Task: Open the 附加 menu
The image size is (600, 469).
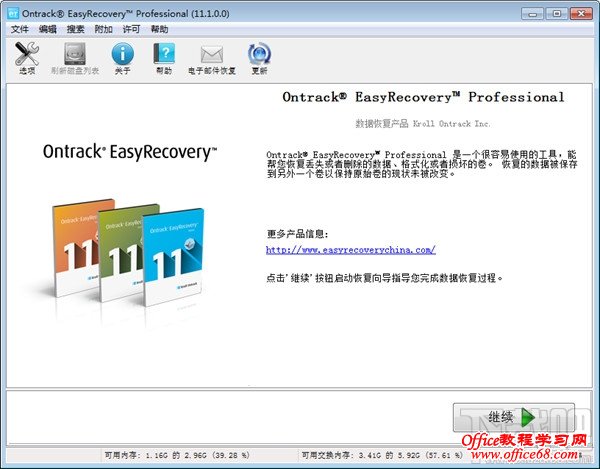Action: (x=103, y=29)
